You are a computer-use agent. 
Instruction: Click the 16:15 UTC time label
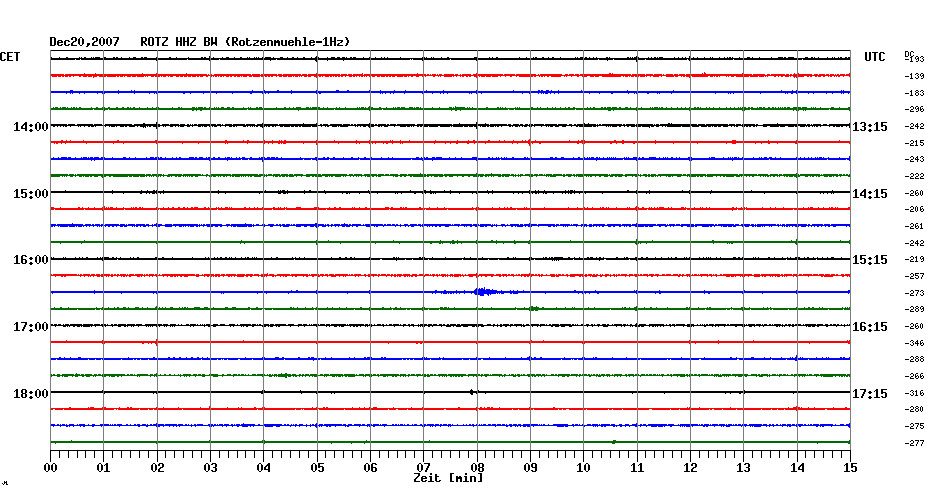870,327
